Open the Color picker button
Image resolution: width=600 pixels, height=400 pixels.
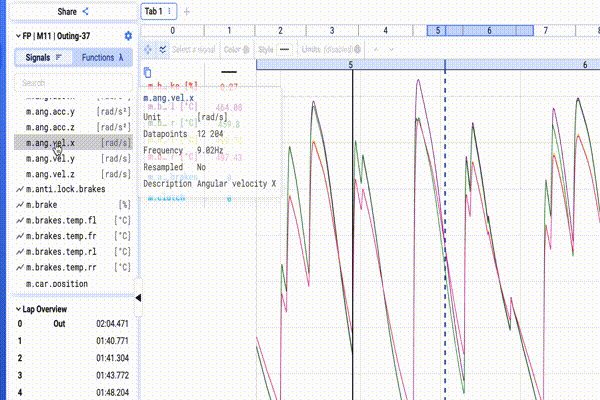(x=236, y=49)
